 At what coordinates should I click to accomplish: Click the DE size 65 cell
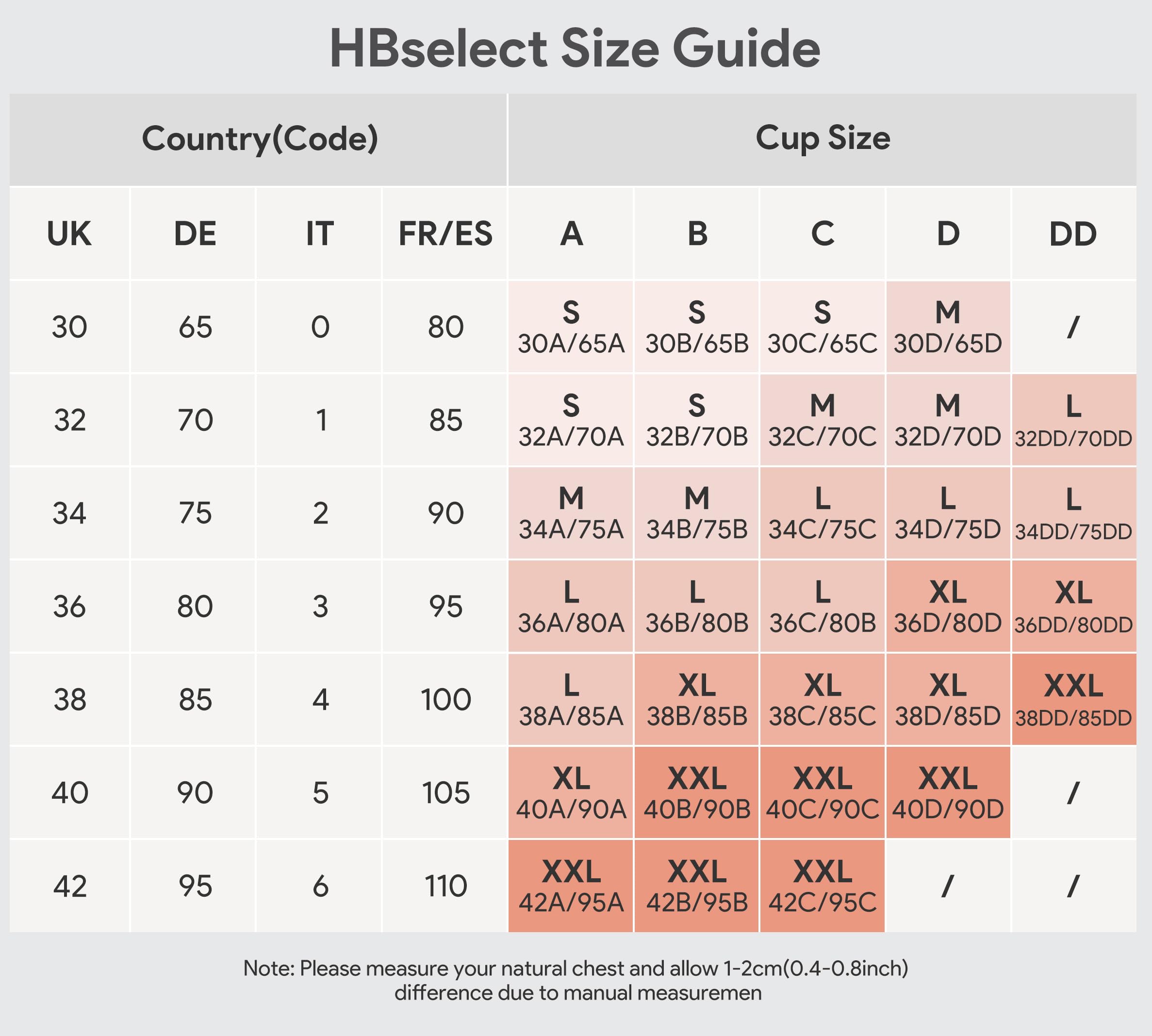(x=195, y=328)
